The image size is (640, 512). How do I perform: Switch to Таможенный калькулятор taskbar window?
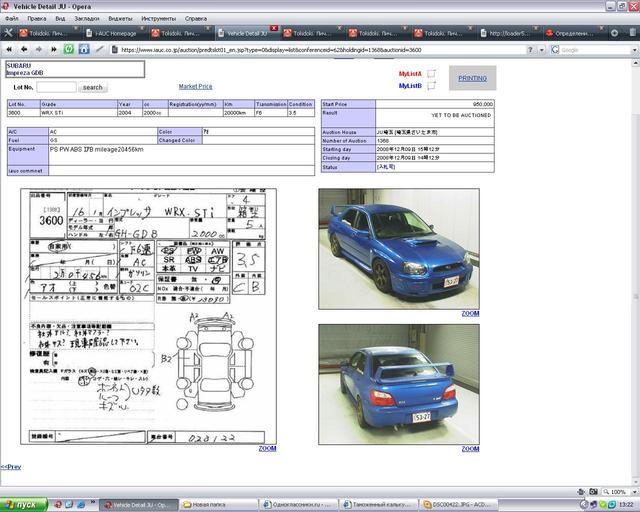coord(379,505)
